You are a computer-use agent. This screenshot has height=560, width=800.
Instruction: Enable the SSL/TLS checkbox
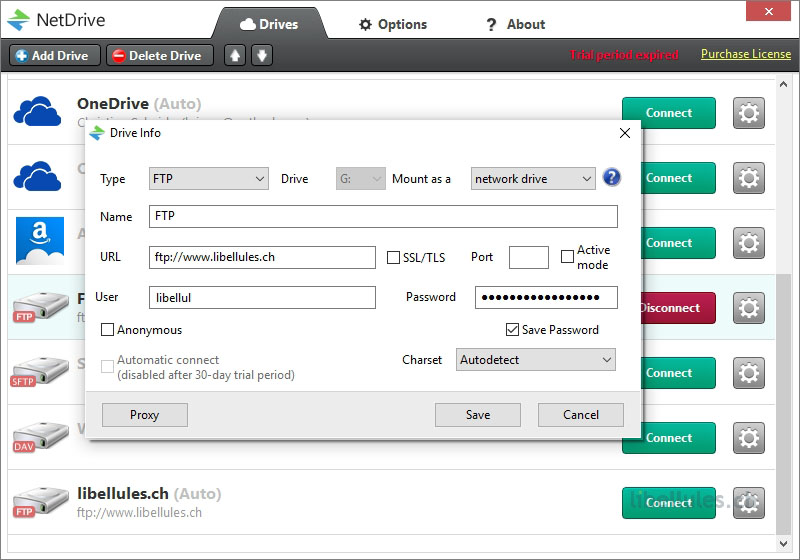point(393,258)
